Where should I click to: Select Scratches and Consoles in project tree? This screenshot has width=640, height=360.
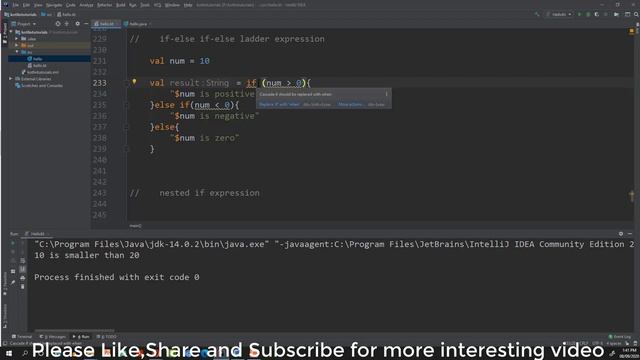(42, 86)
